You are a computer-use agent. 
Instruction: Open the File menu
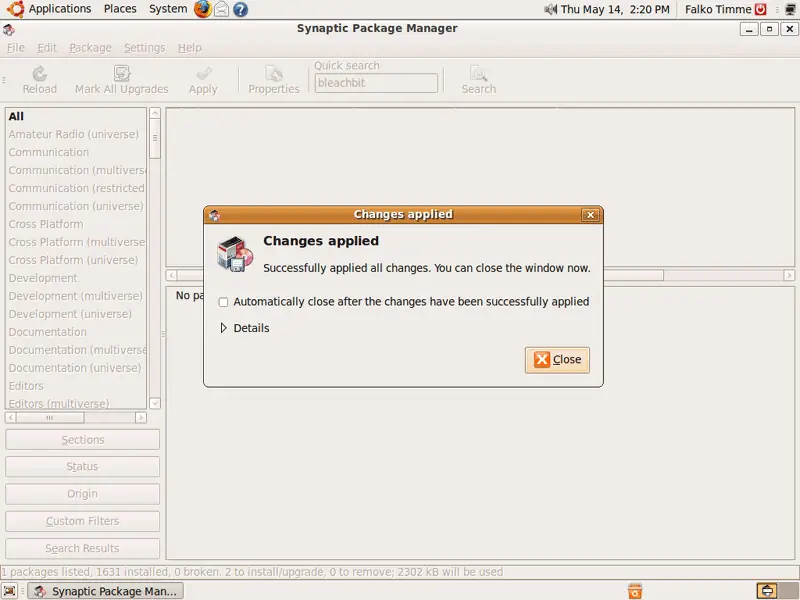[16, 47]
